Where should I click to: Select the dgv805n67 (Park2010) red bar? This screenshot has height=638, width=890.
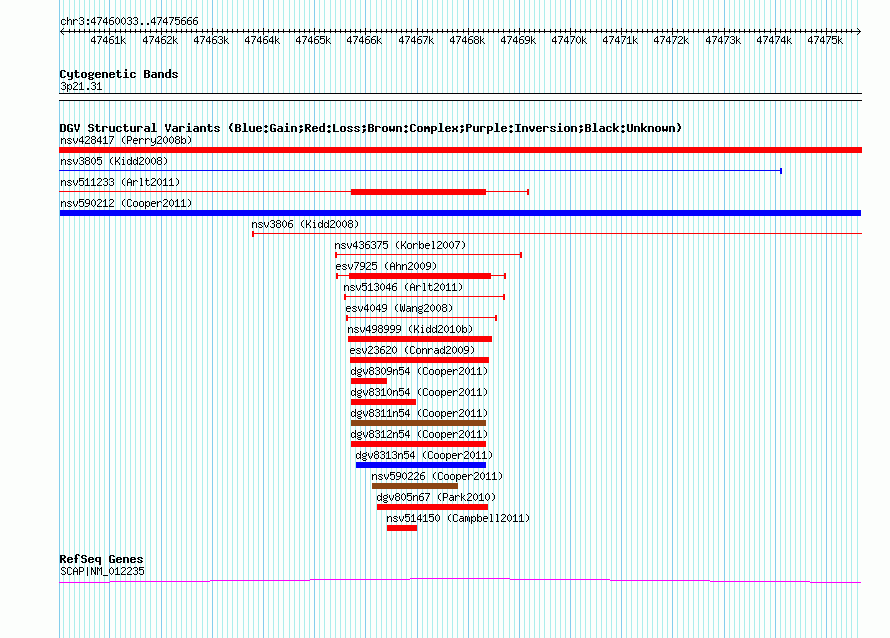pos(433,507)
